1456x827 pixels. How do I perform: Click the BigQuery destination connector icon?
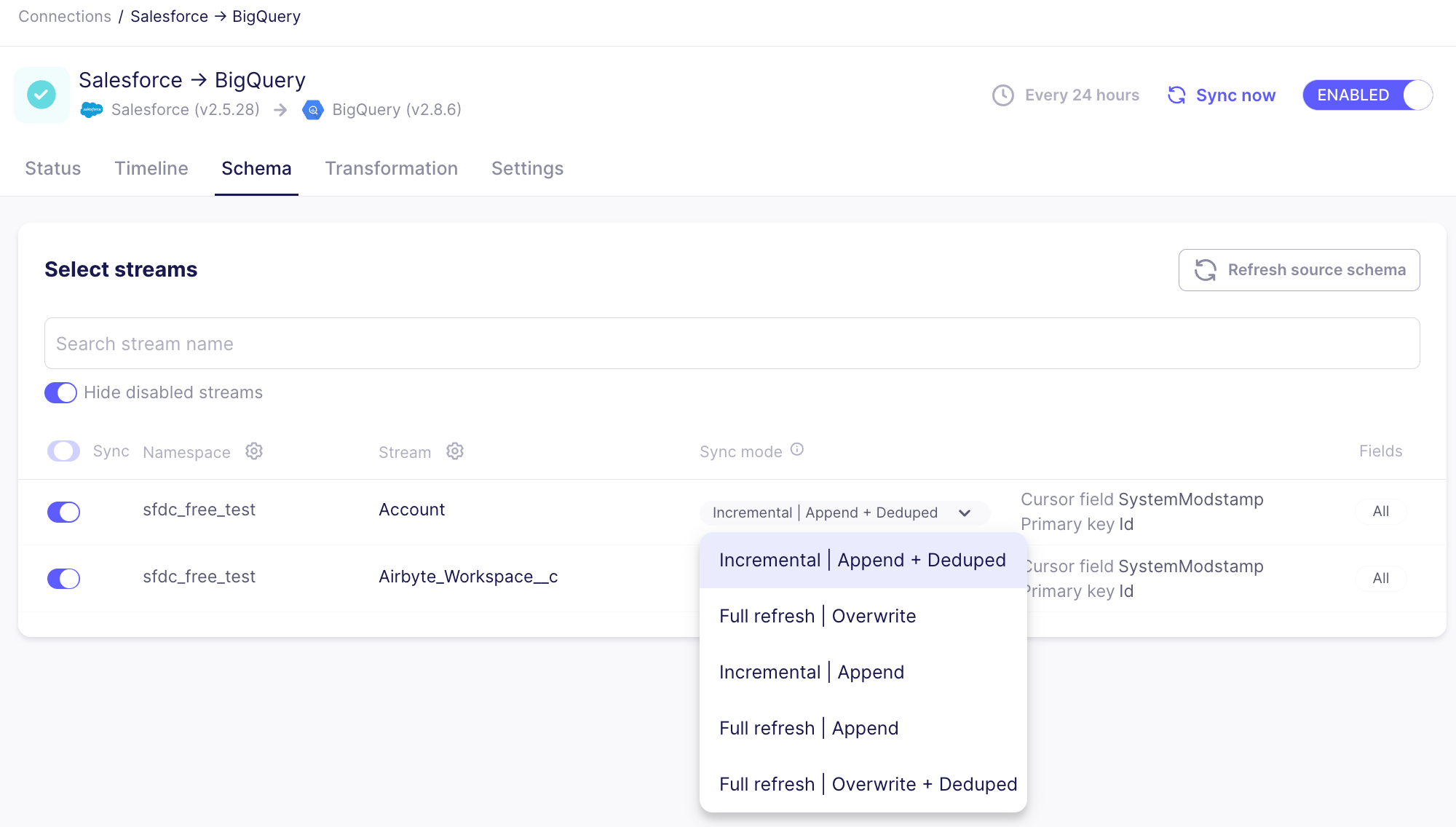pyautogui.click(x=313, y=109)
